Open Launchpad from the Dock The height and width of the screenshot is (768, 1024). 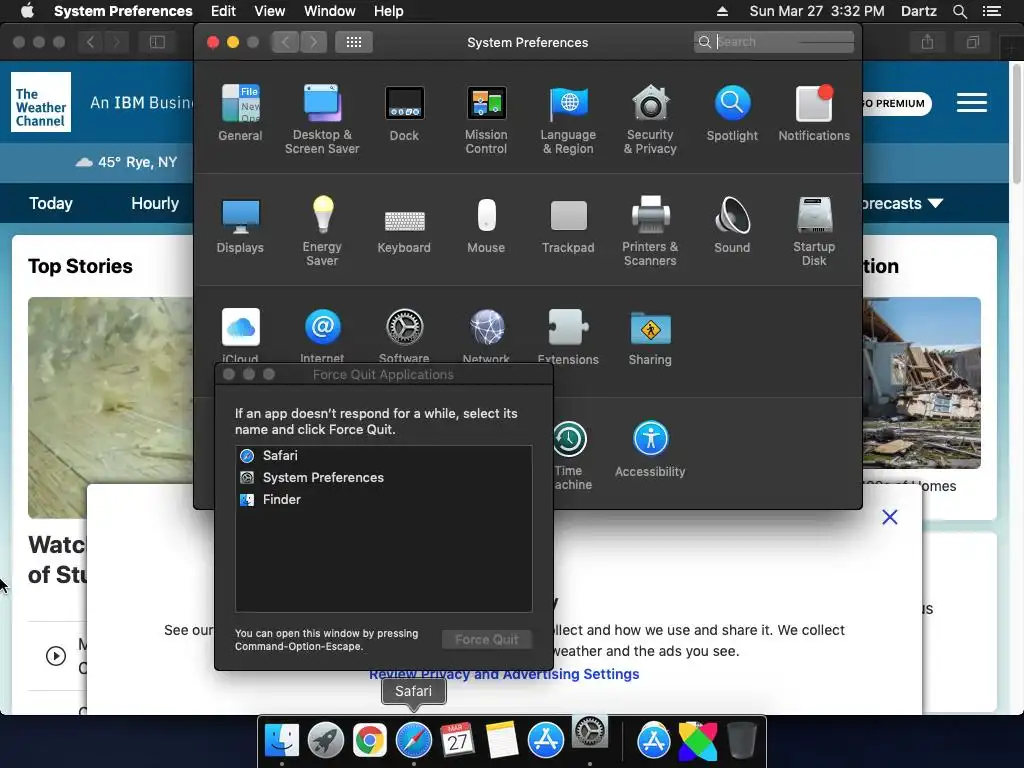click(326, 741)
